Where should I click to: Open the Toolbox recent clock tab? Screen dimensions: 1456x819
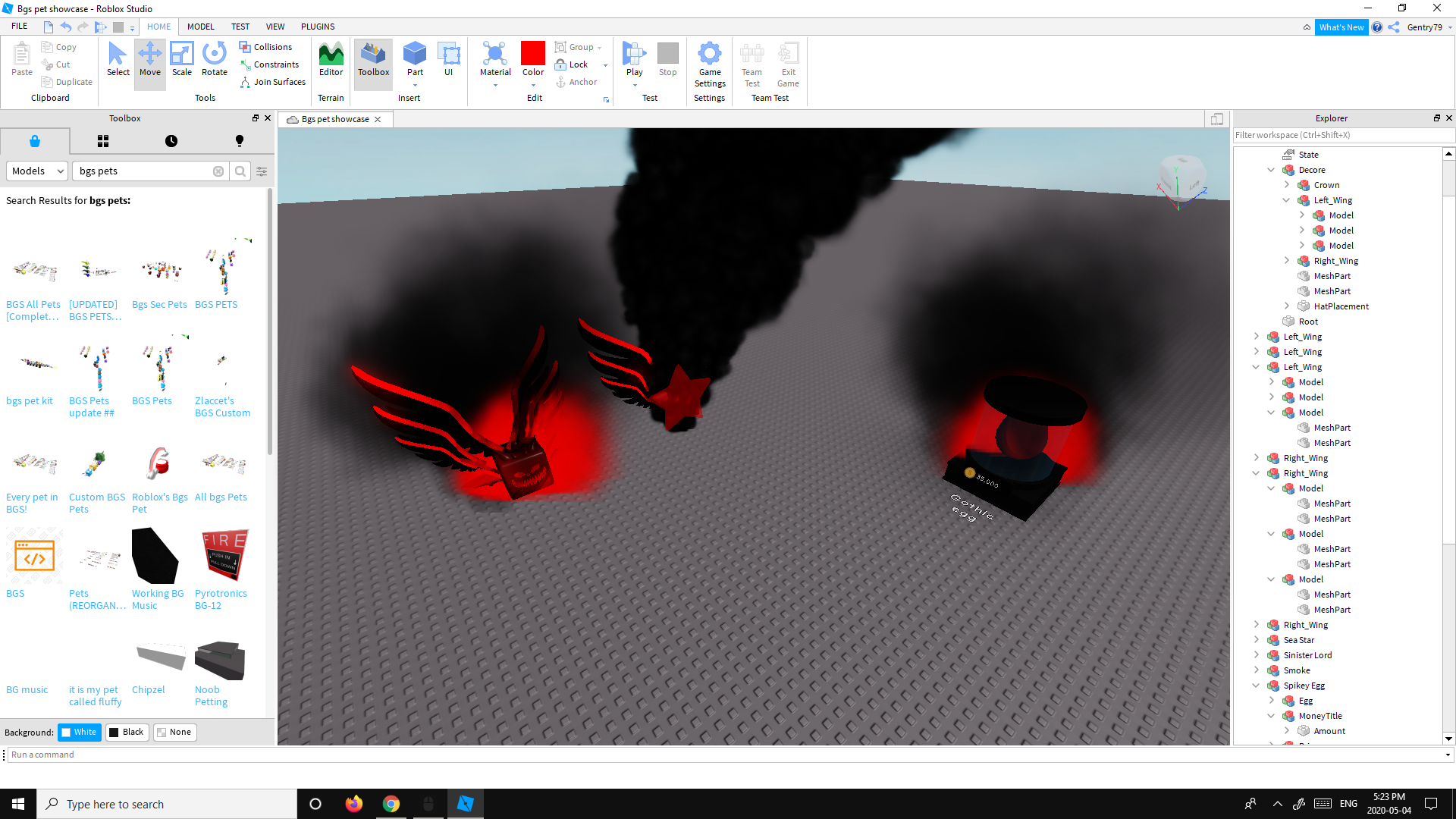point(171,141)
